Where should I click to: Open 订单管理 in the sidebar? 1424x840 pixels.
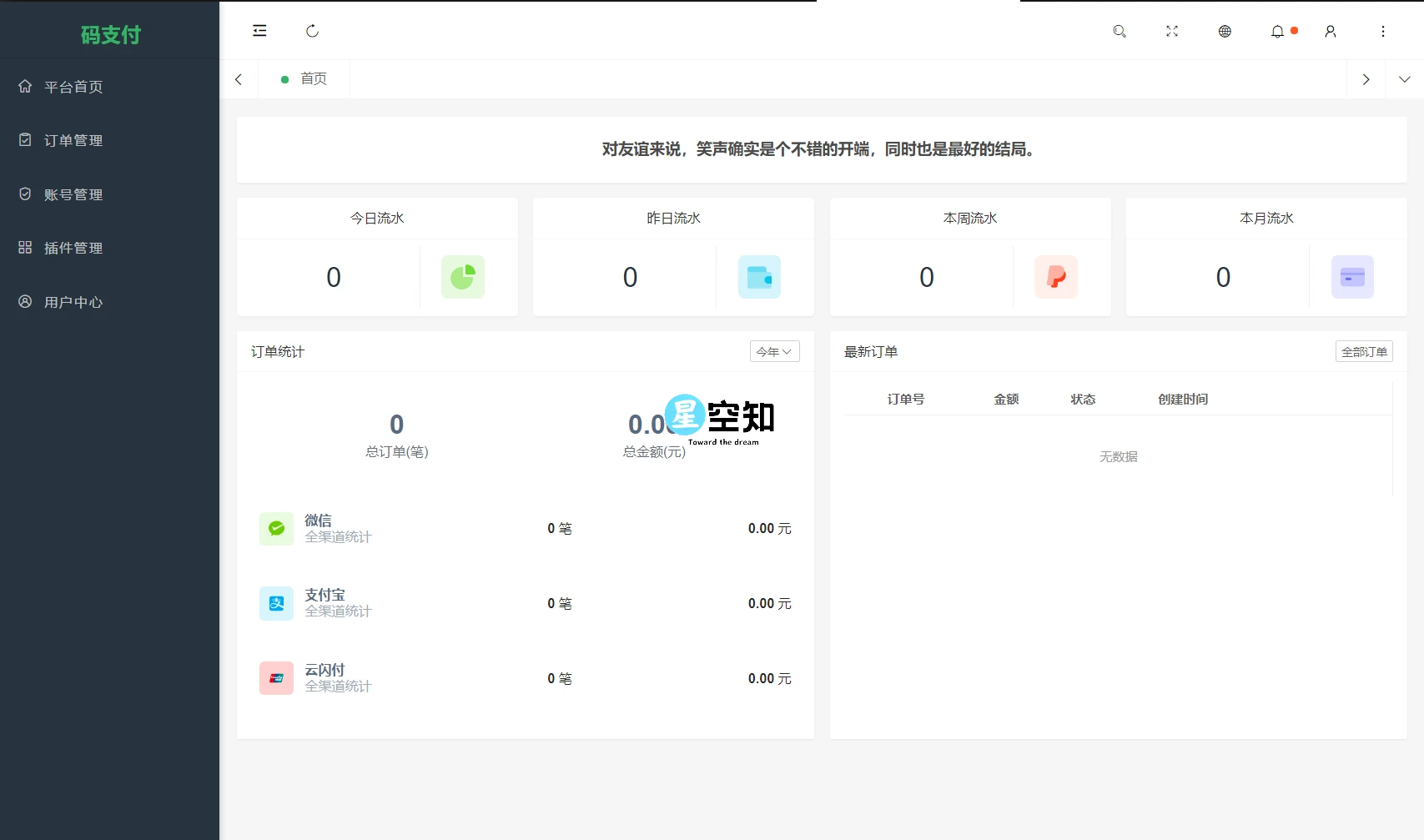(x=73, y=140)
